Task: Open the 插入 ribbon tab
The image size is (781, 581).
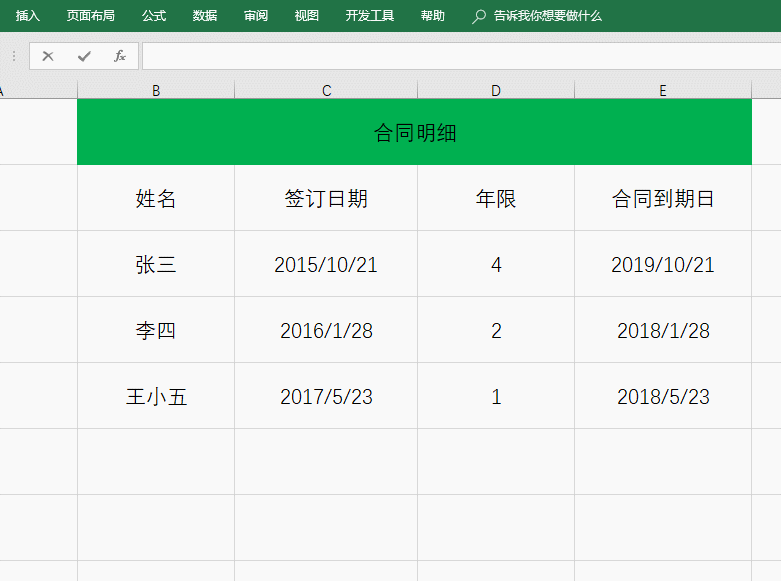Action: tap(27, 16)
